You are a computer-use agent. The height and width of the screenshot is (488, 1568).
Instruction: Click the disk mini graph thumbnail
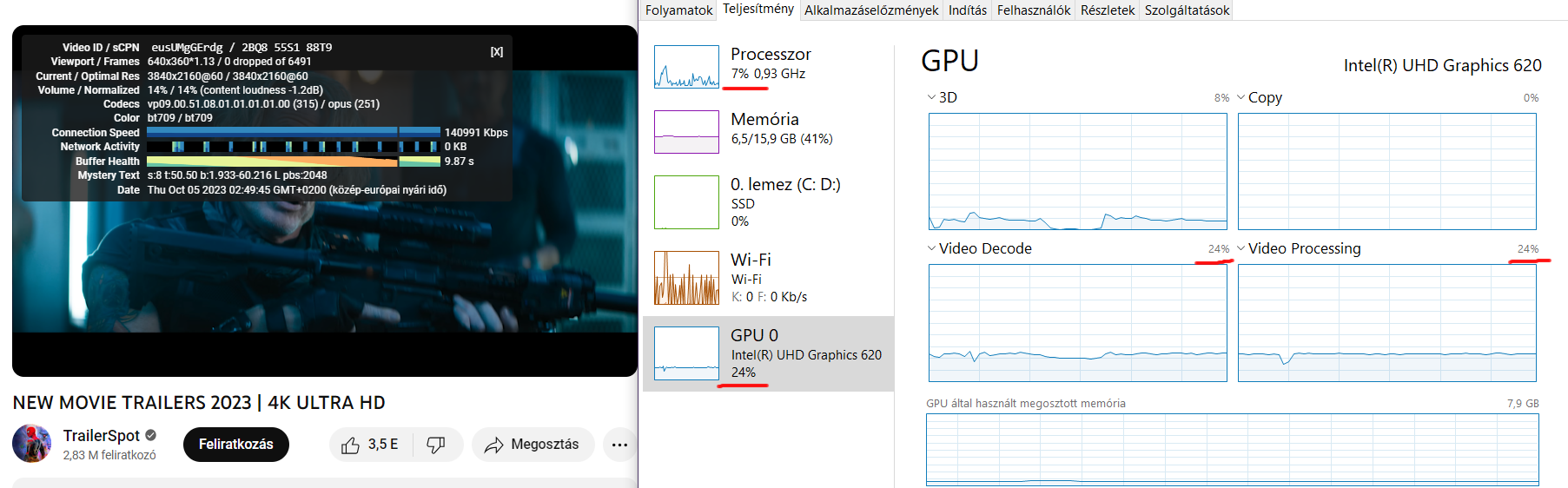(686, 202)
